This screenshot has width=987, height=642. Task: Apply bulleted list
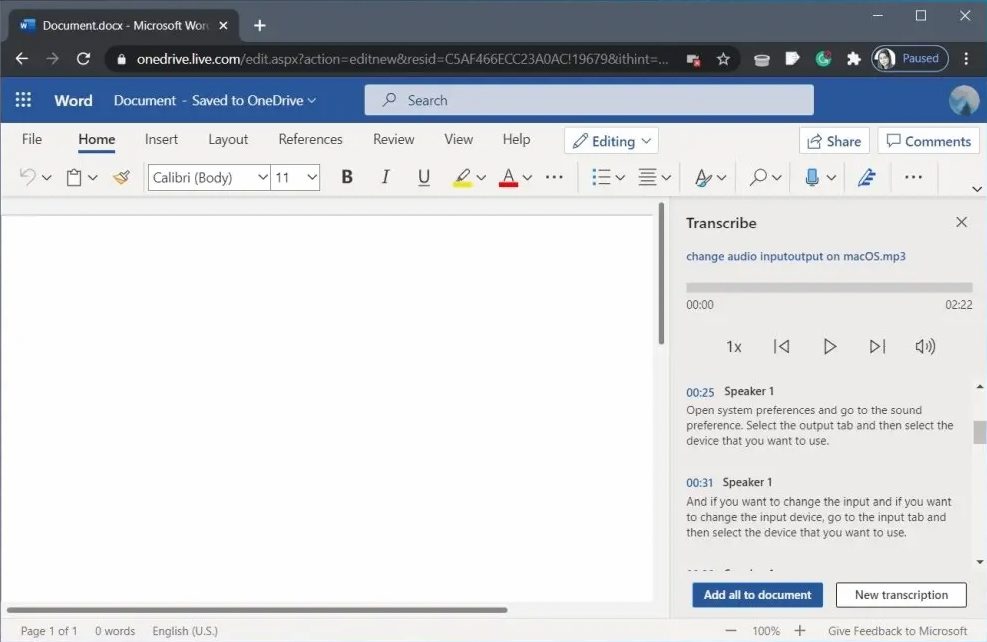601,177
